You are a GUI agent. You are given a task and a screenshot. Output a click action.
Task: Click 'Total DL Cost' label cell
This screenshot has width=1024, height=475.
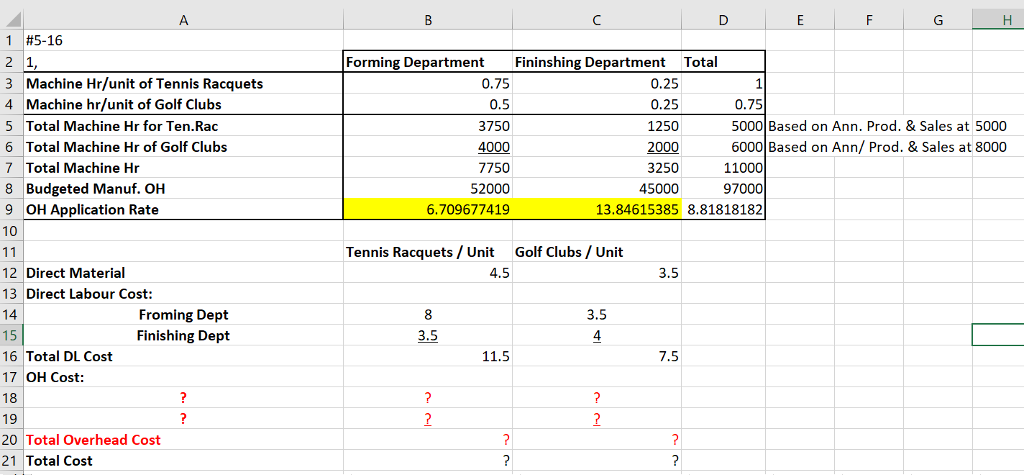click(x=184, y=357)
